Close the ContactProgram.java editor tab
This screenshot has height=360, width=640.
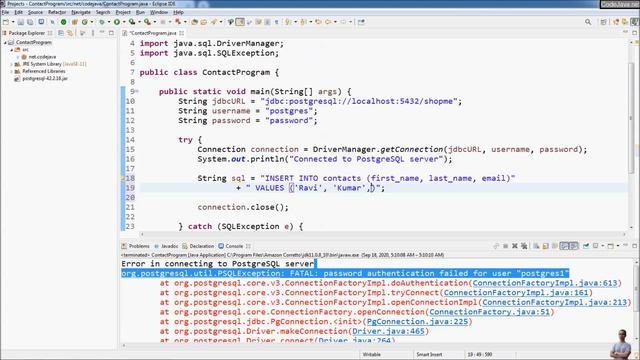click(x=181, y=33)
